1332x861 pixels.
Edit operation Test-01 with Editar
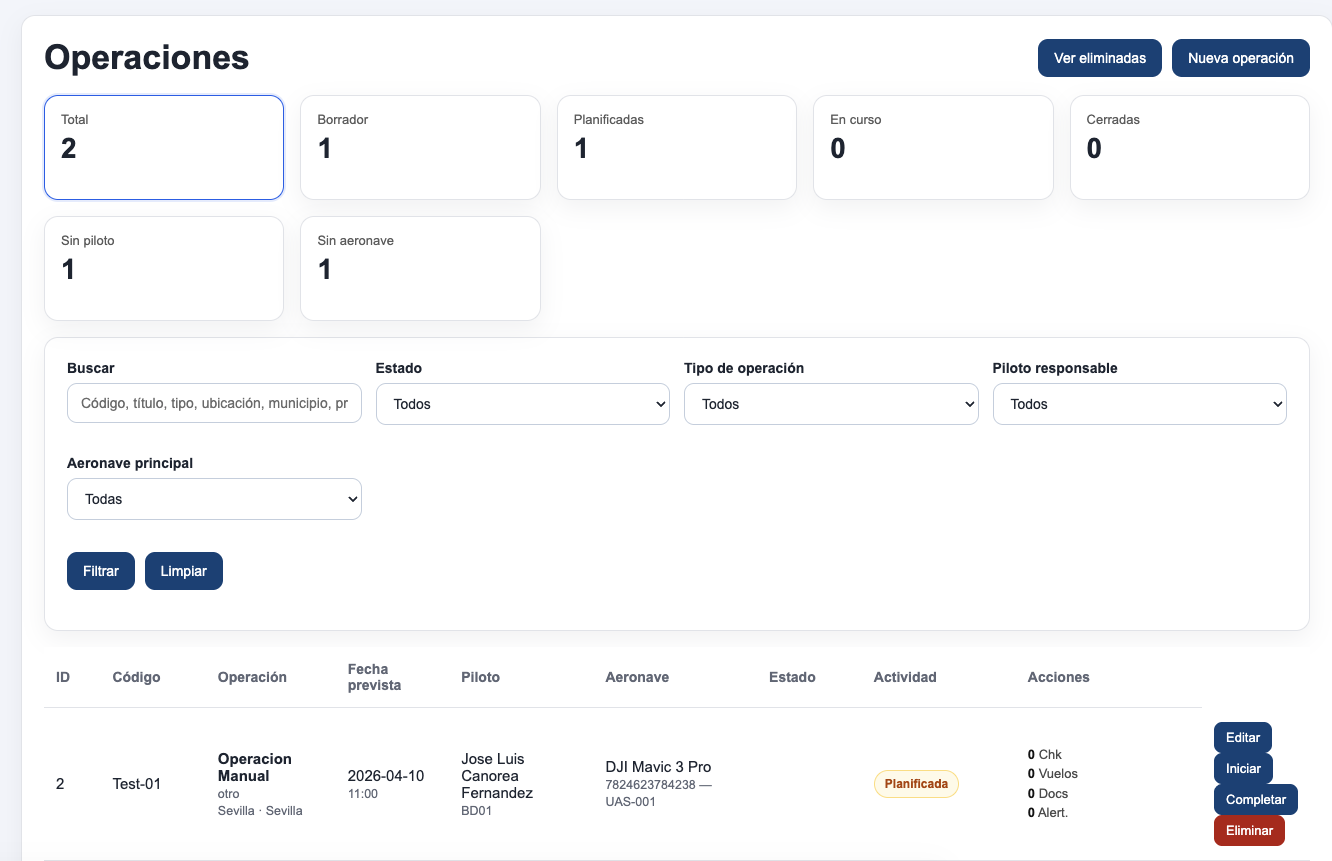pyautogui.click(x=1243, y=737)
